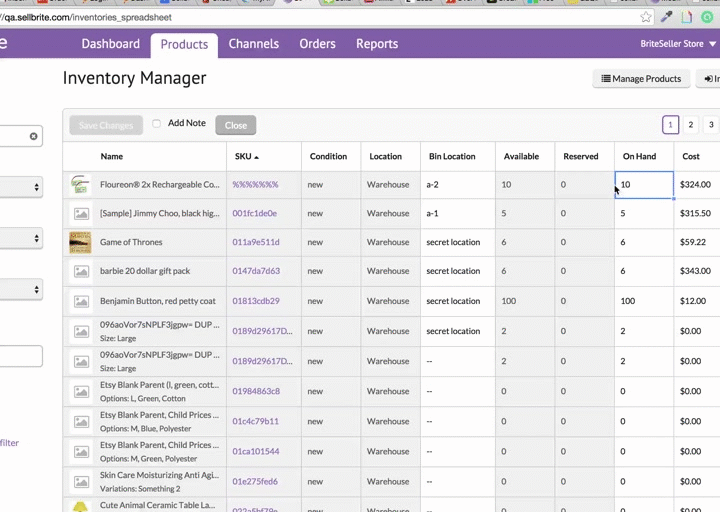Open the Floureon Rechargeable product thumbnail
This screenshot has width=720, height=512.
coord(80,184)
